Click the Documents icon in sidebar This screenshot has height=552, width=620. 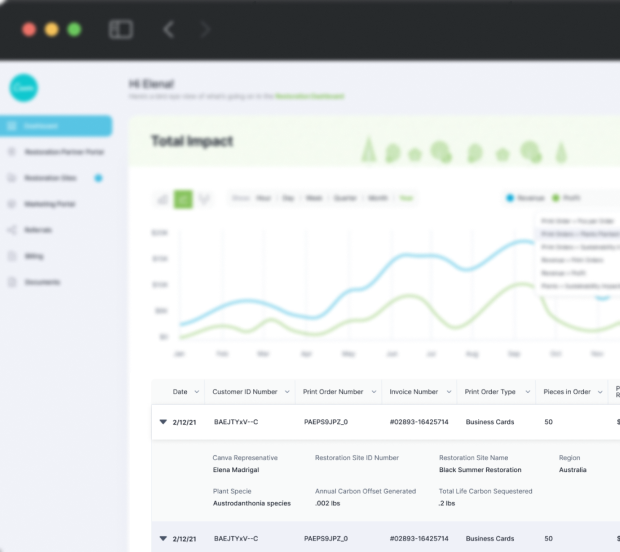pos(12,282)
